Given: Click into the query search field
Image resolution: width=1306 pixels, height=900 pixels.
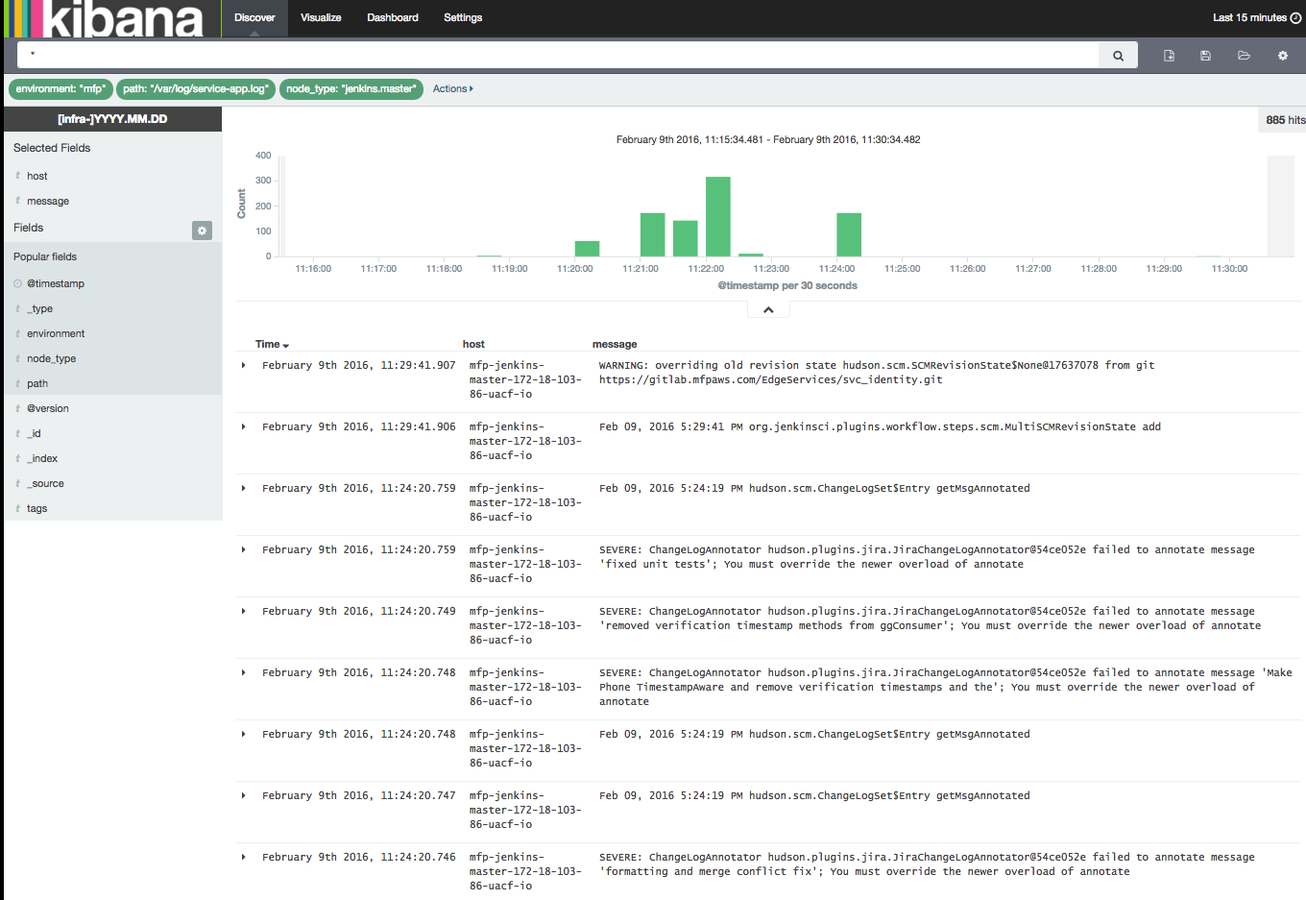Looking at the screenshot, I should coord(558,56).
